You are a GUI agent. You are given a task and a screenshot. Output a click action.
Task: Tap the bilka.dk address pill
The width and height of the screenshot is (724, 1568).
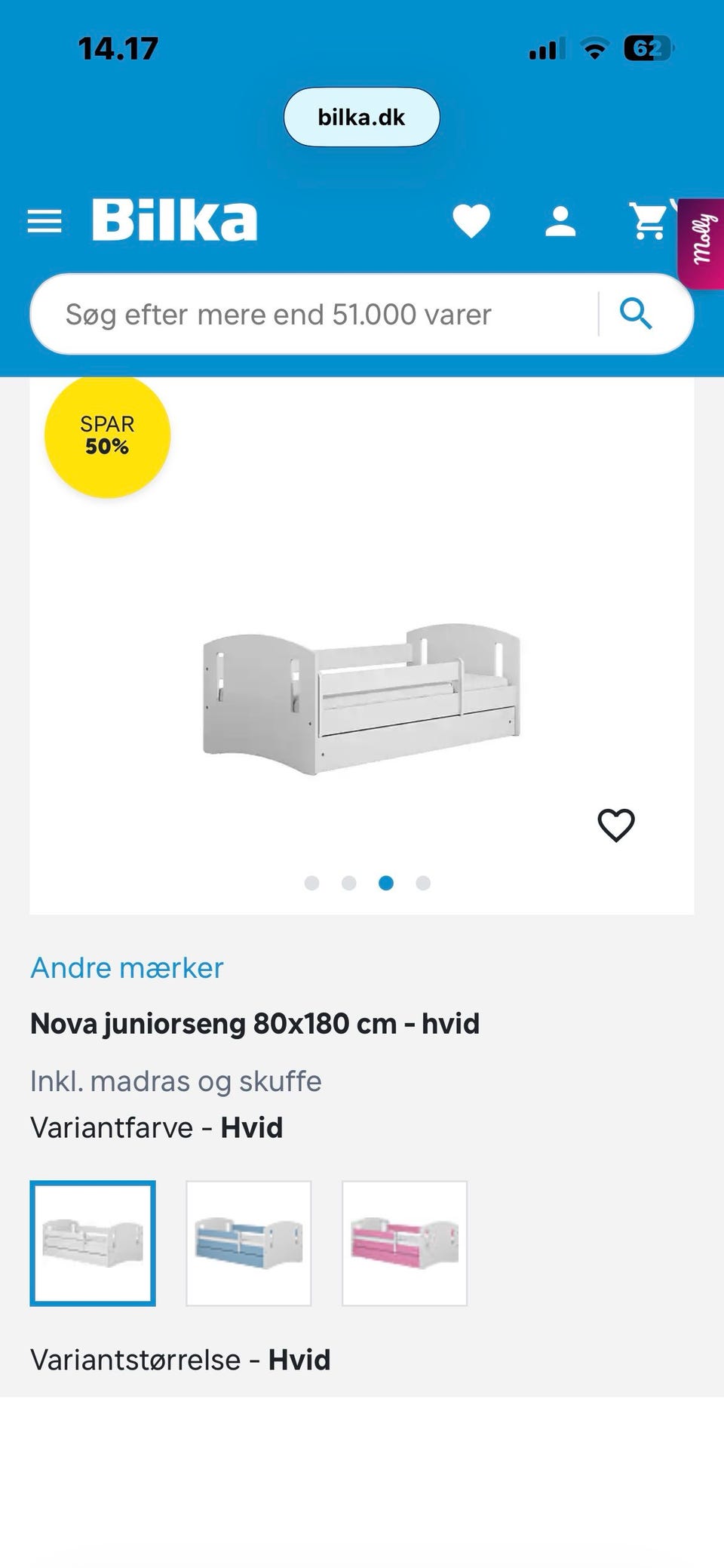point(361,117)
